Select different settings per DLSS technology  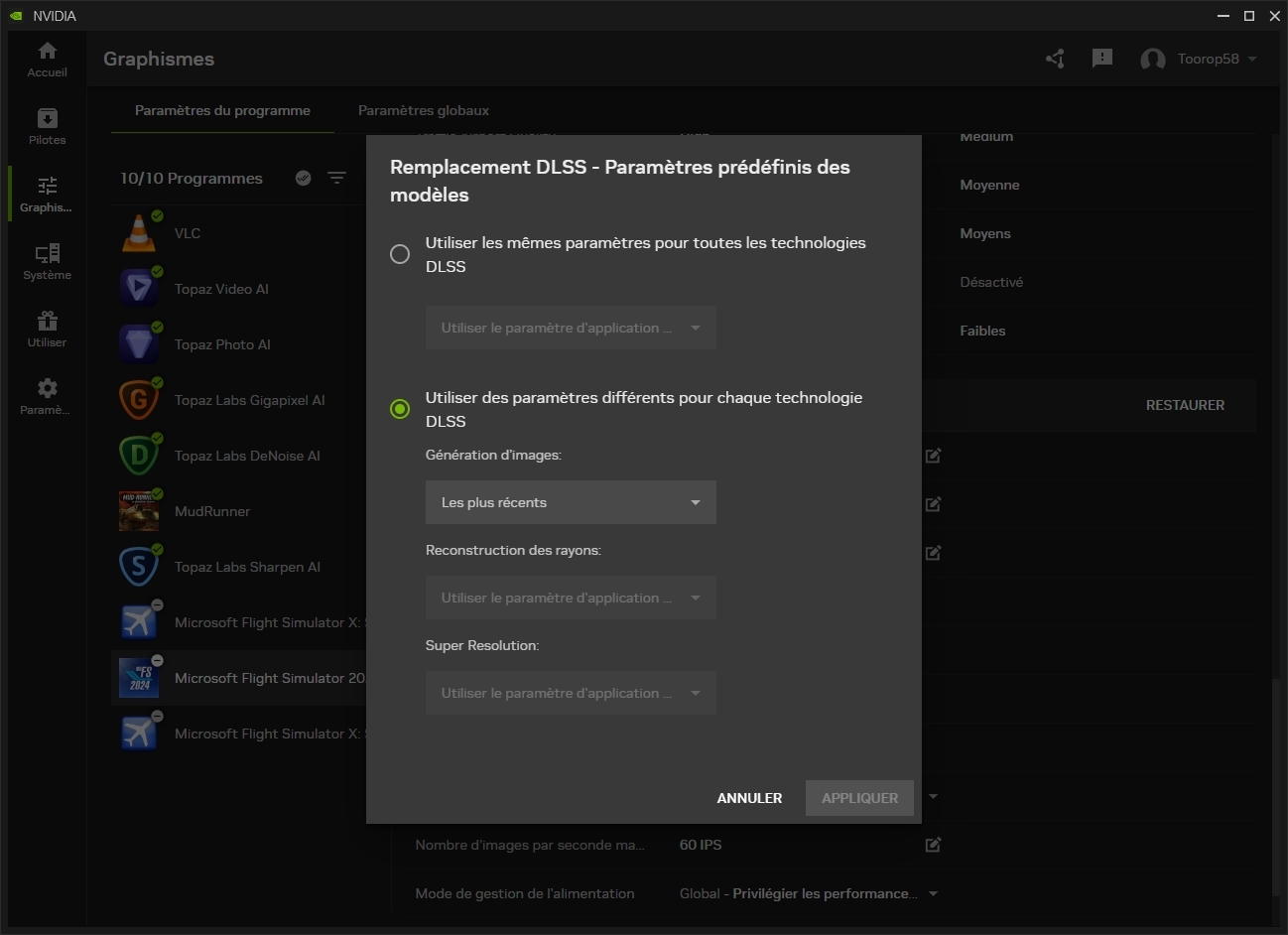[x=400, y=409]
